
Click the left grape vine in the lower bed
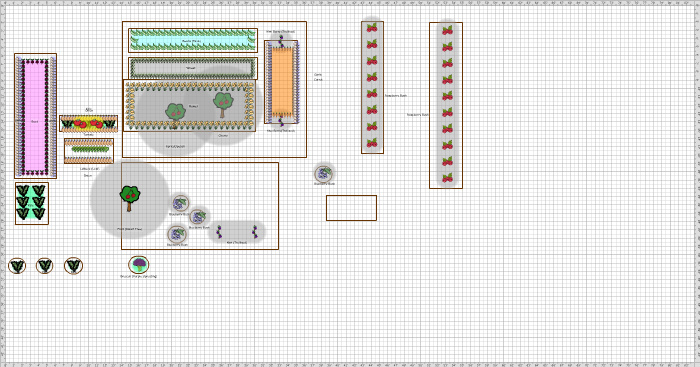pos(219,232)
